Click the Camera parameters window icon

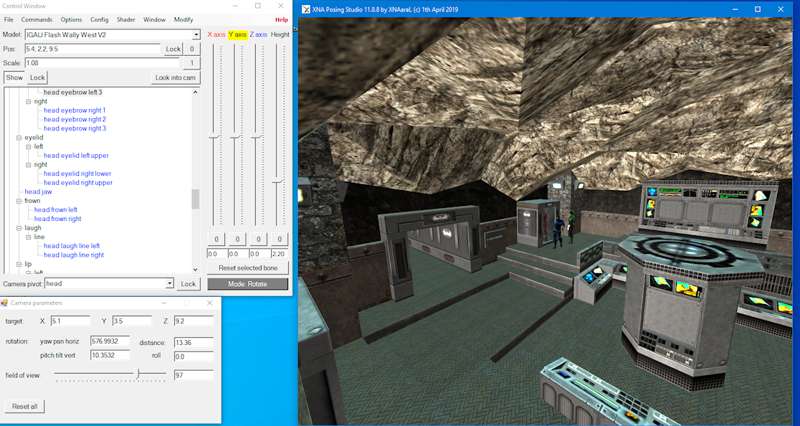5,301
